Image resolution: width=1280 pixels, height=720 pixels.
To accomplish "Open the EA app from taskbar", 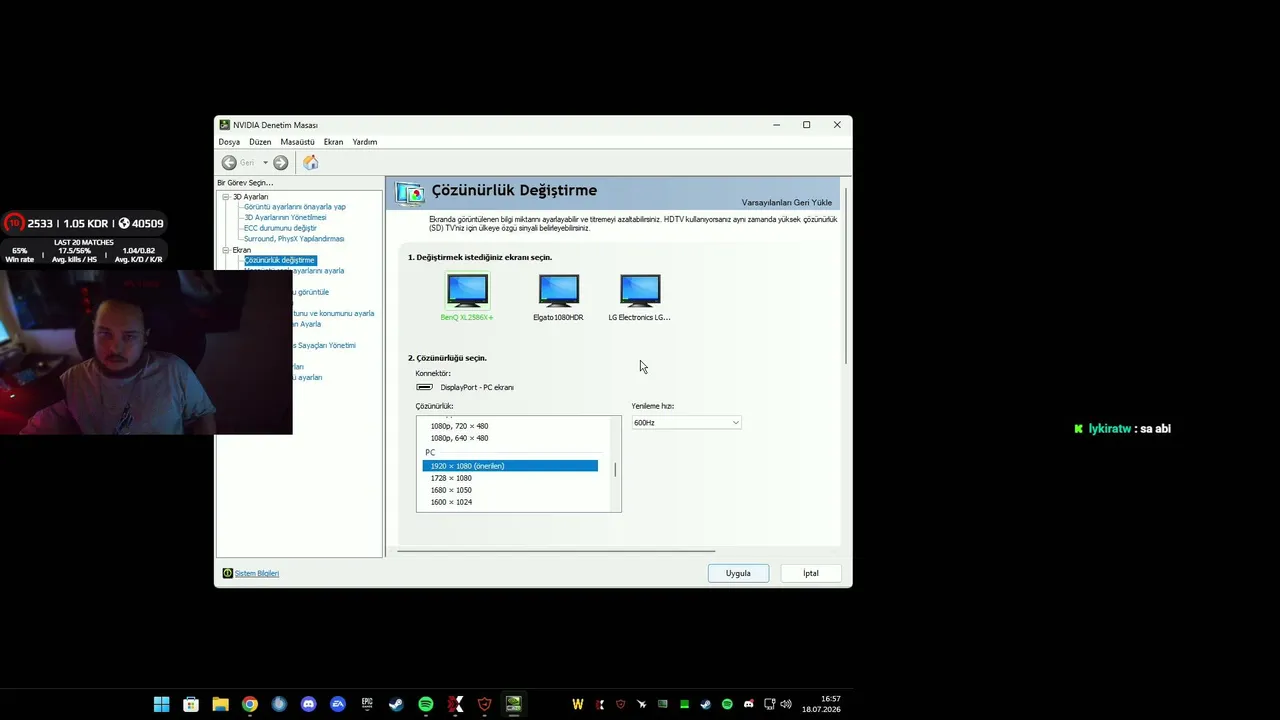I will point(338,704).
